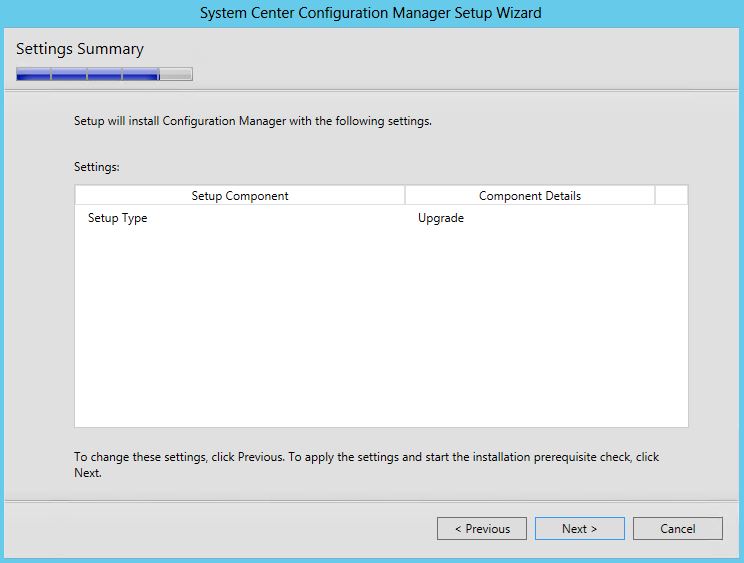The width and height of the screenshot is (744, 563).
Task: Select the Setup Type row
Action: (381, 218)
